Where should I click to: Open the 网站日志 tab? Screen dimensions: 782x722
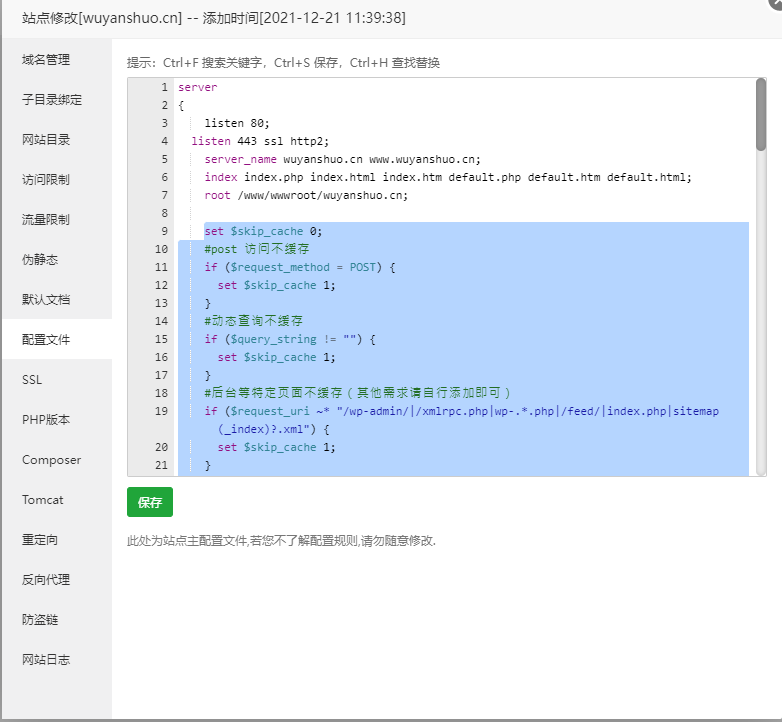click(x=57, y=660)
